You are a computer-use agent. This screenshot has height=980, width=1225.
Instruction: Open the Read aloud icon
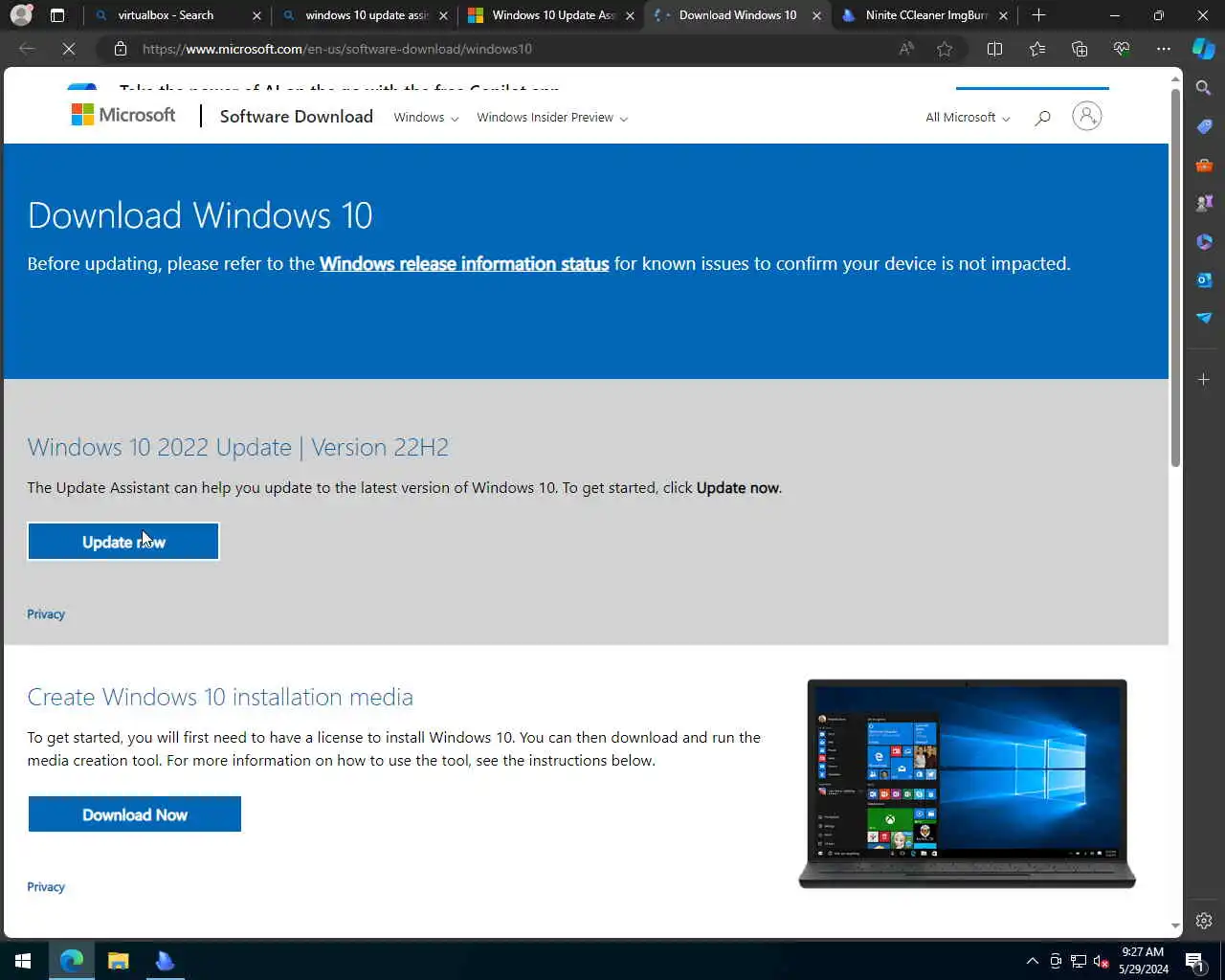pyautogui.click(x=906, y=49)
